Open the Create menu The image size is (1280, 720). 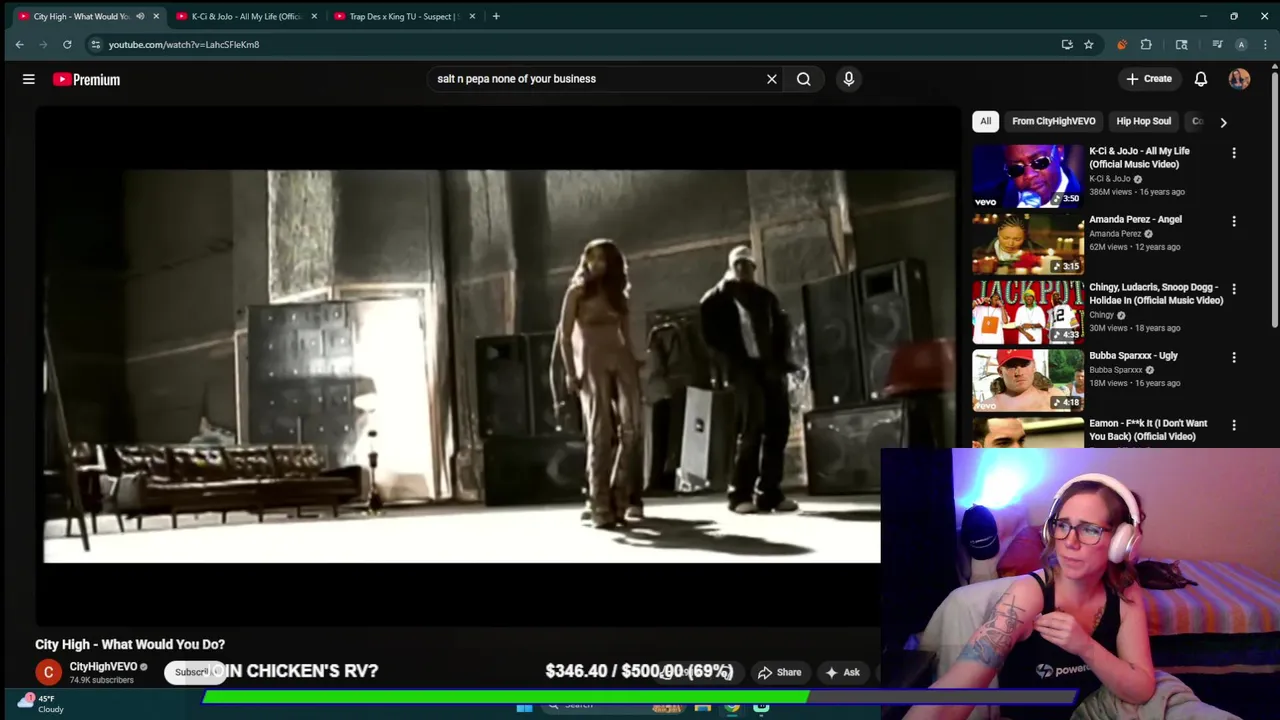point(1148,79)
